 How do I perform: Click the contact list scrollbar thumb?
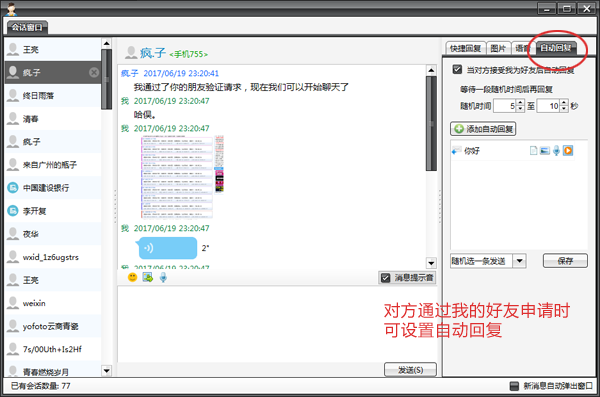[x=106, y=79]
